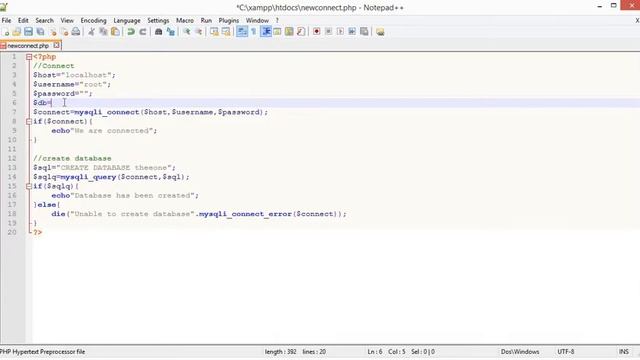Close the current document via toolbar Close icon
The height and width of the screenshot is (360, 640).
pyautogui.click(x=53, y=32)
